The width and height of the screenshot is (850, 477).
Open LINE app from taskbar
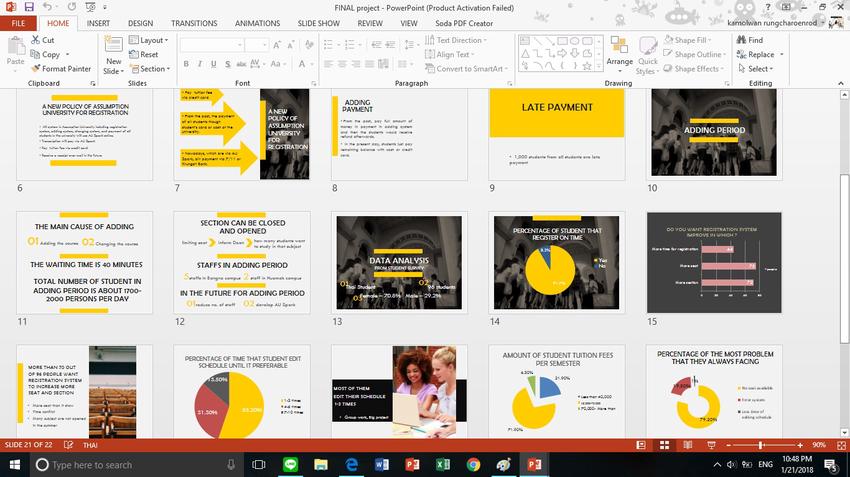pos(291,465)
